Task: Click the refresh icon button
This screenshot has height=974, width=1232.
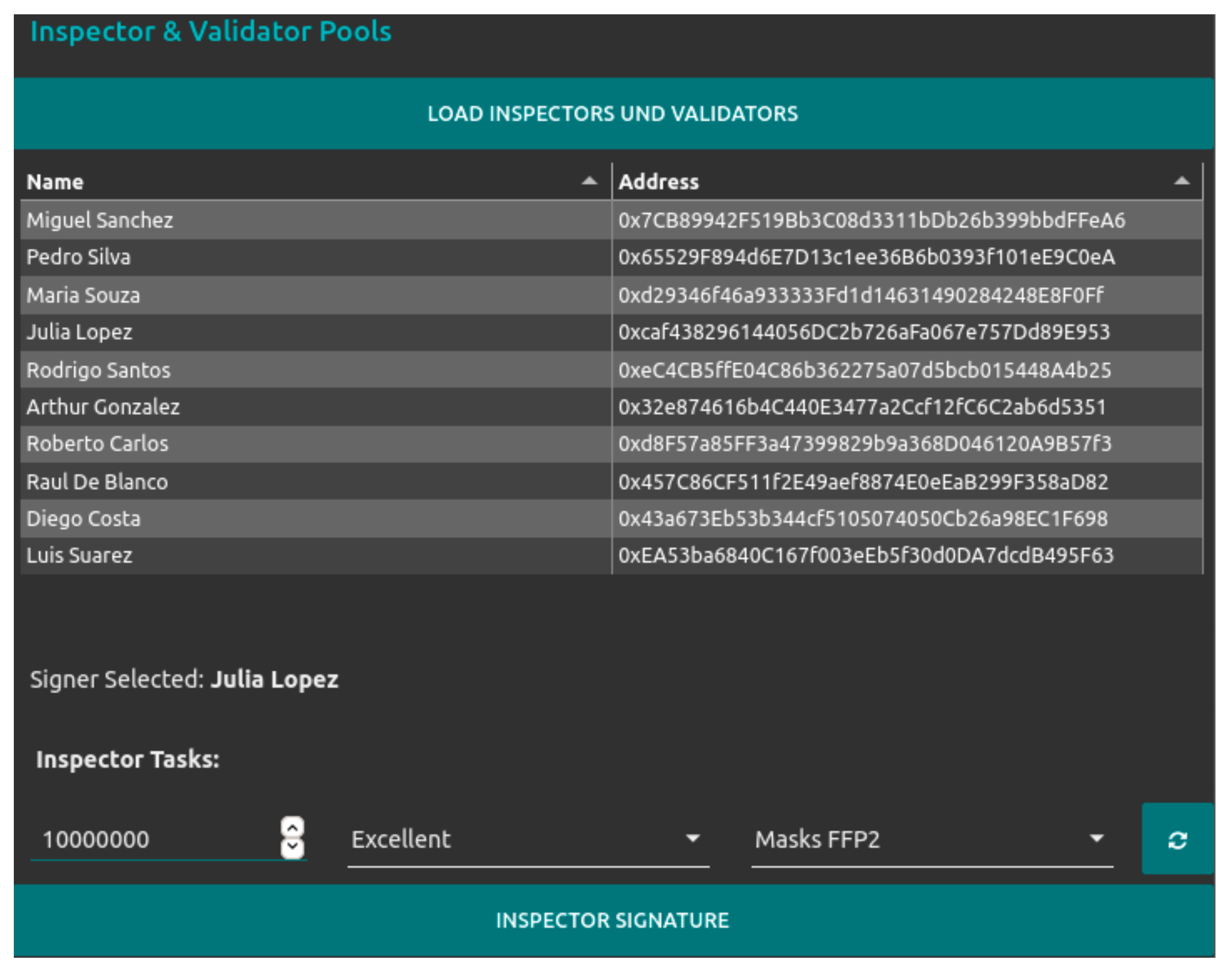Action: [x=1177, y=839]
